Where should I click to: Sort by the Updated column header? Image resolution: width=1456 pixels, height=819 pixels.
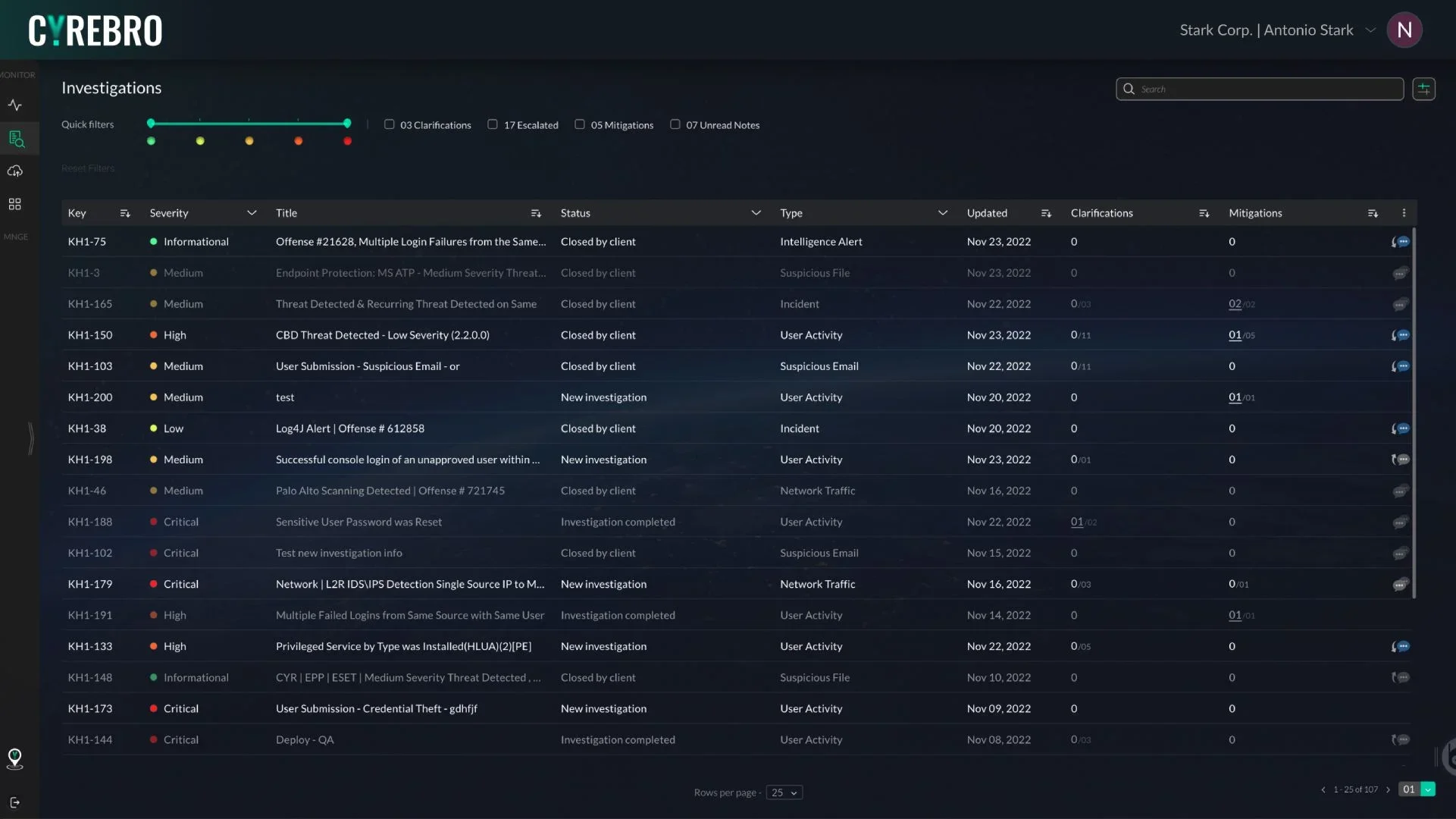pos(1046,213)
